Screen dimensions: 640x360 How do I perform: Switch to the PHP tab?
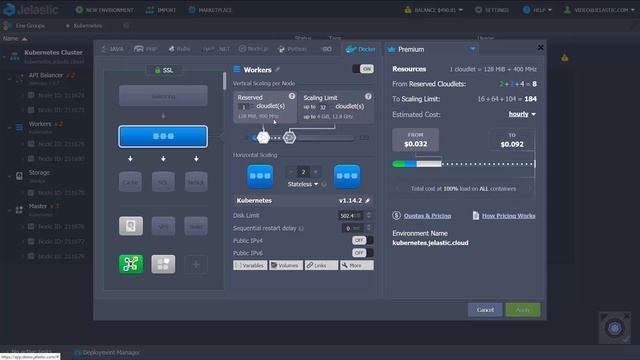coord(145,49)
